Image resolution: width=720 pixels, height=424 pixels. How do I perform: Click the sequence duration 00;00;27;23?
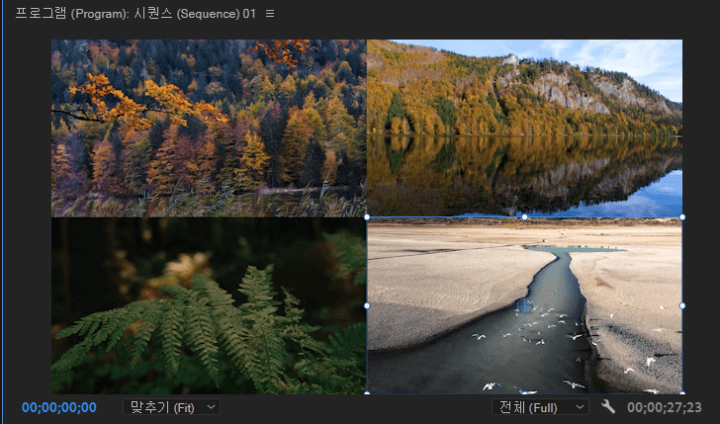pyautogui.click(x=664, y=407)
